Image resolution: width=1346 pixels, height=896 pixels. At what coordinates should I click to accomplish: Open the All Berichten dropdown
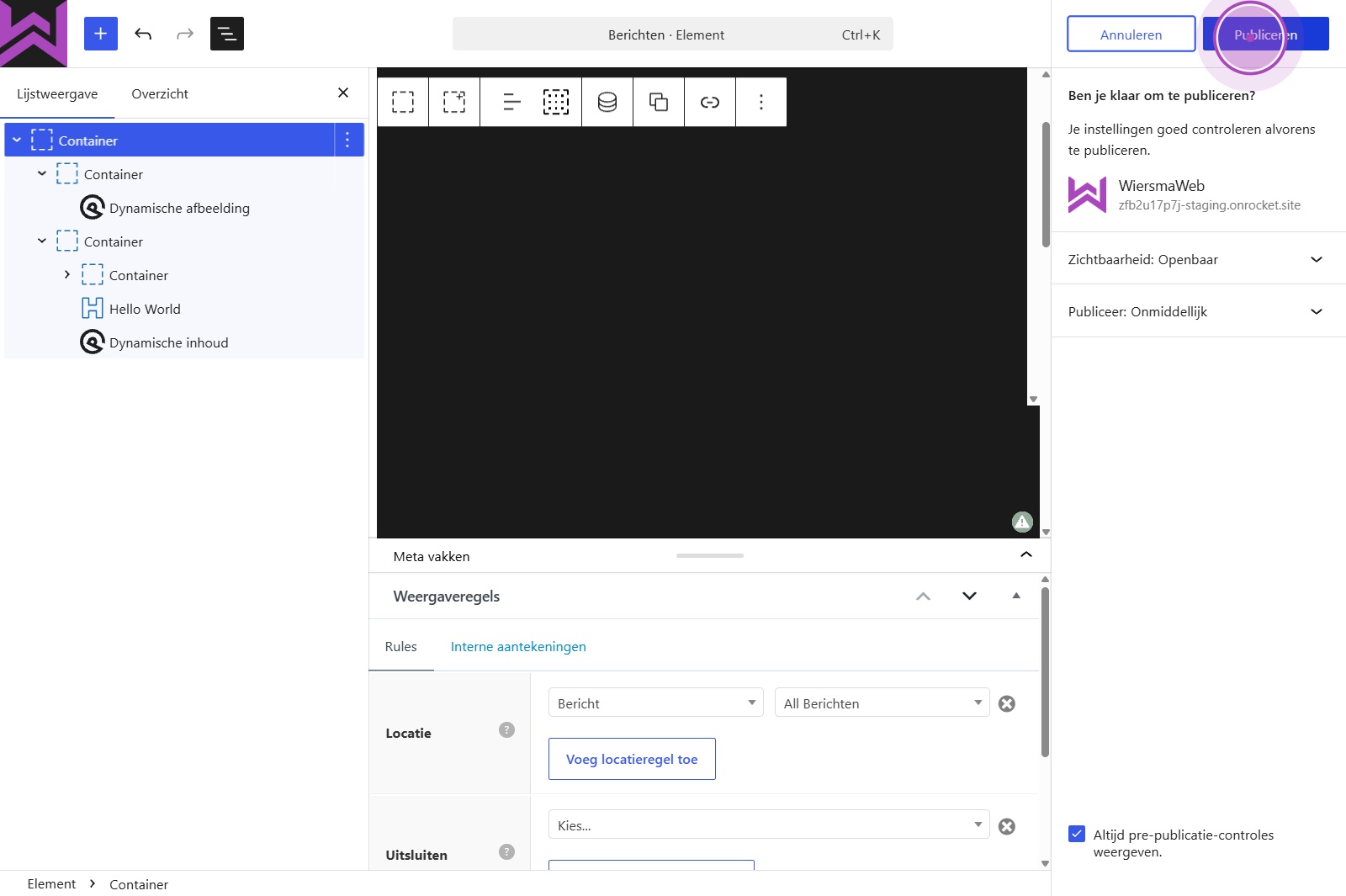click(882, 702)
